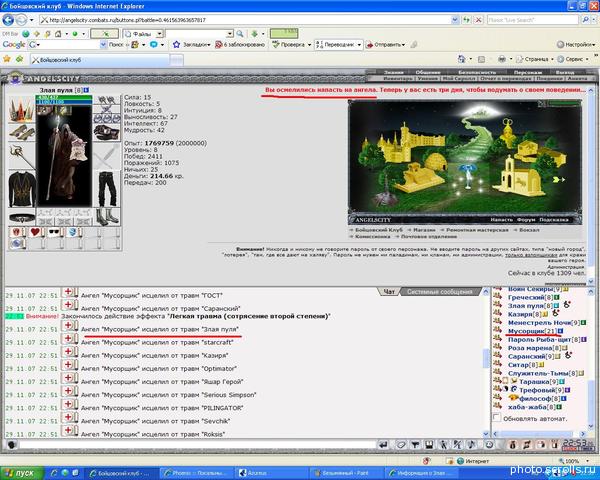Screen dimensions: 600x480
Task: Switch to the Paint window in taskbar
Action: pos(345,473)
